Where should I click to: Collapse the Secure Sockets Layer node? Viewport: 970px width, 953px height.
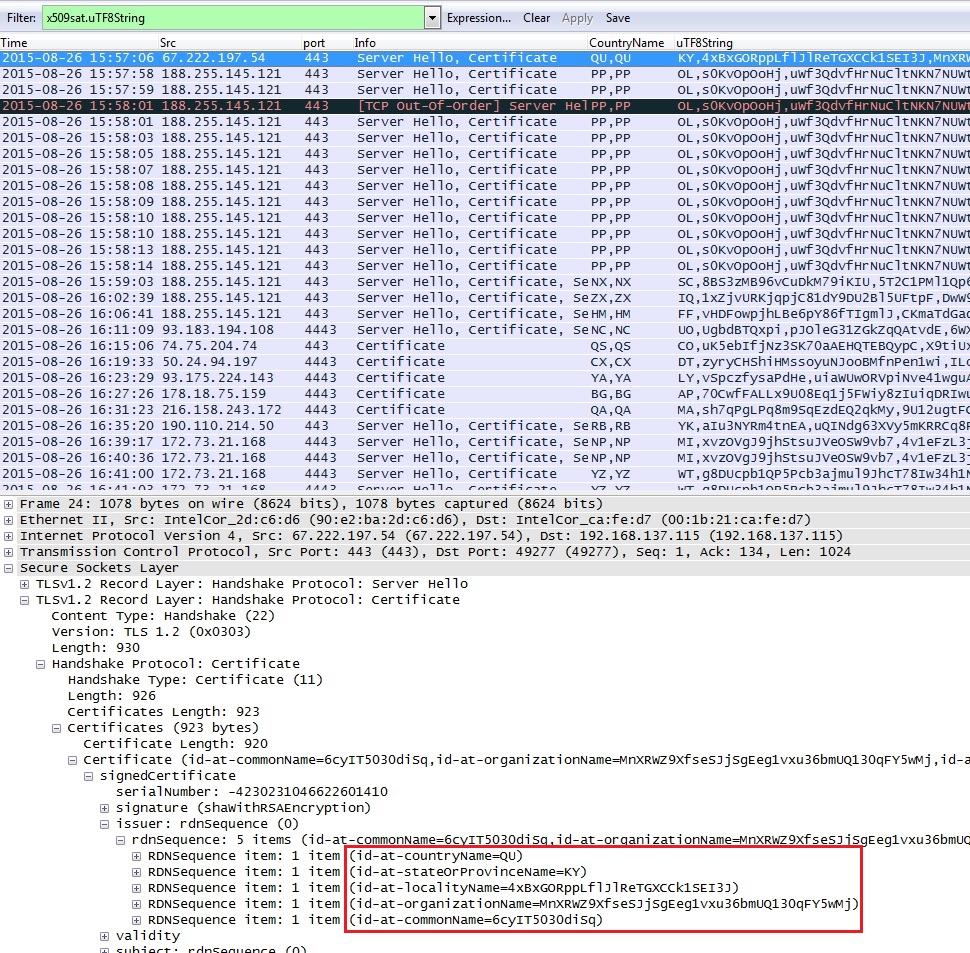pyautogui.click(x=9, y=568)
